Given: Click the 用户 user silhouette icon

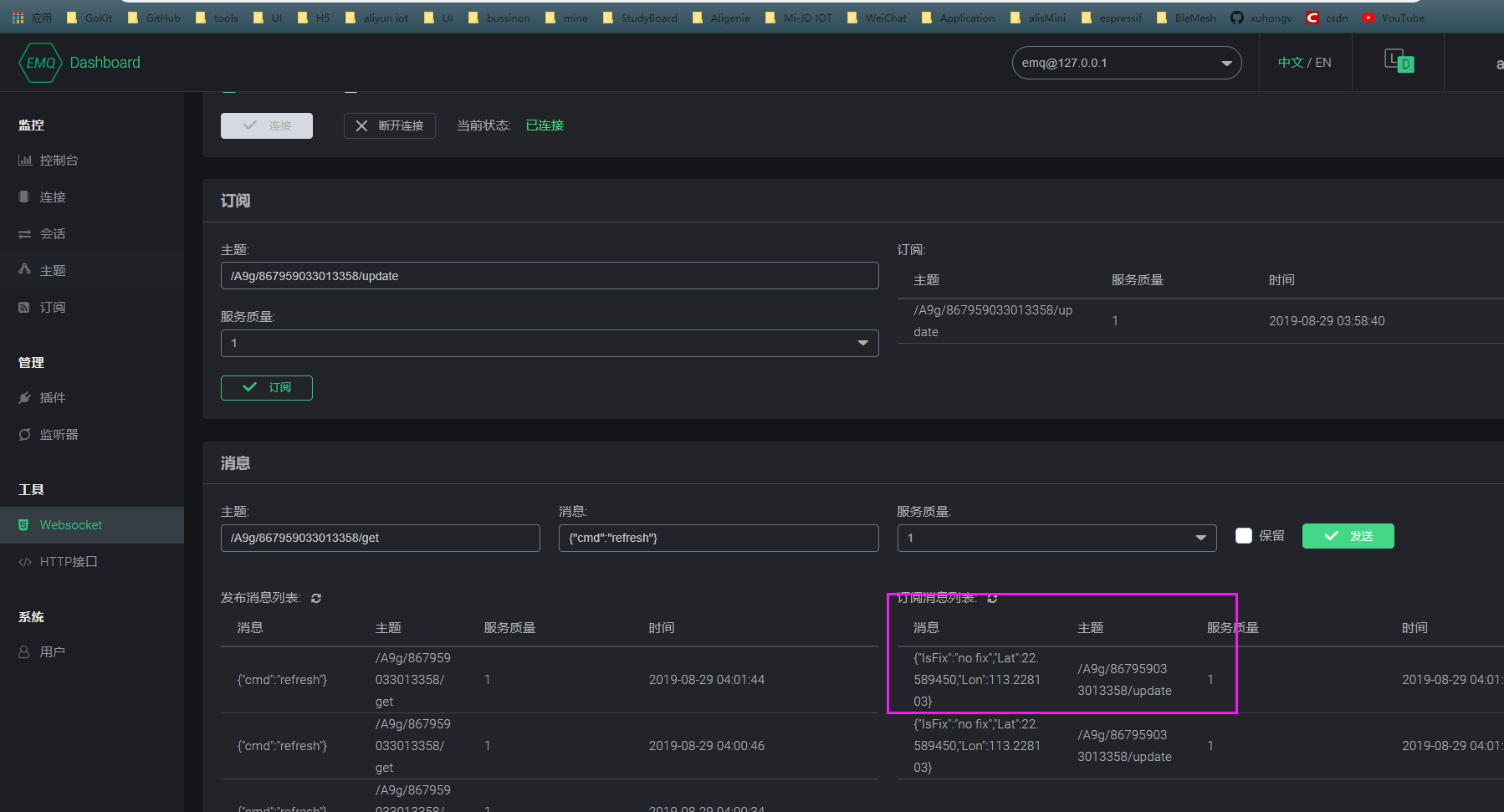Looking at the screenshot, I should tap(24, 652).
